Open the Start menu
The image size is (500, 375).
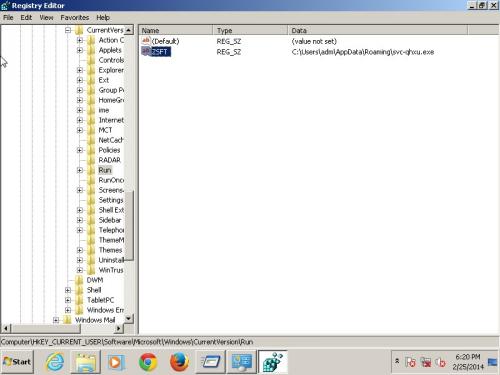pos(17,362)
